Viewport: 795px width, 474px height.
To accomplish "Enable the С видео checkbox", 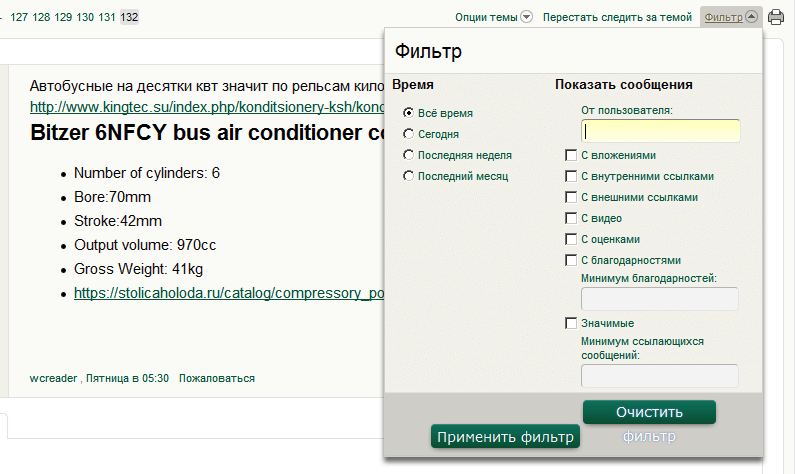I will pyautogui.click(x=571, y=218).
